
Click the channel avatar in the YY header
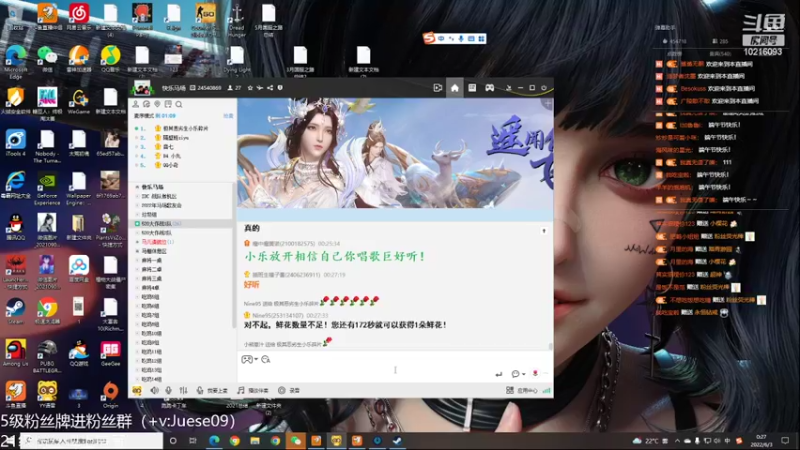point(142,88)
